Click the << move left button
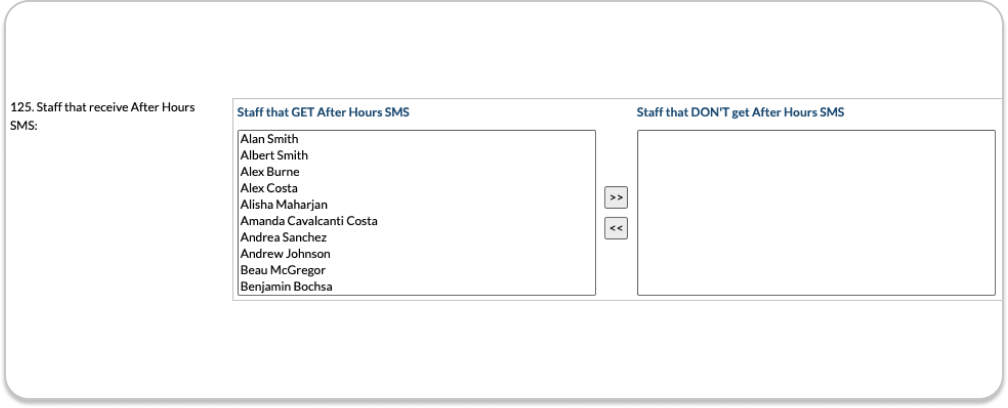The image size is (1008, 408). coord(616,229)
